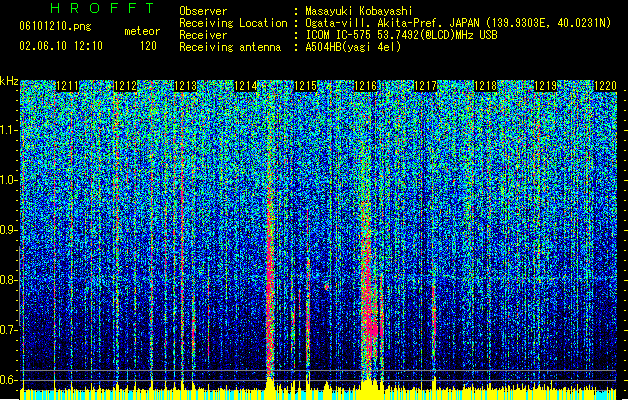Viewport: 629px width, 400px height.
Task: Click the ICOM IC-575 receiver text
Action: tap(401, 35)
